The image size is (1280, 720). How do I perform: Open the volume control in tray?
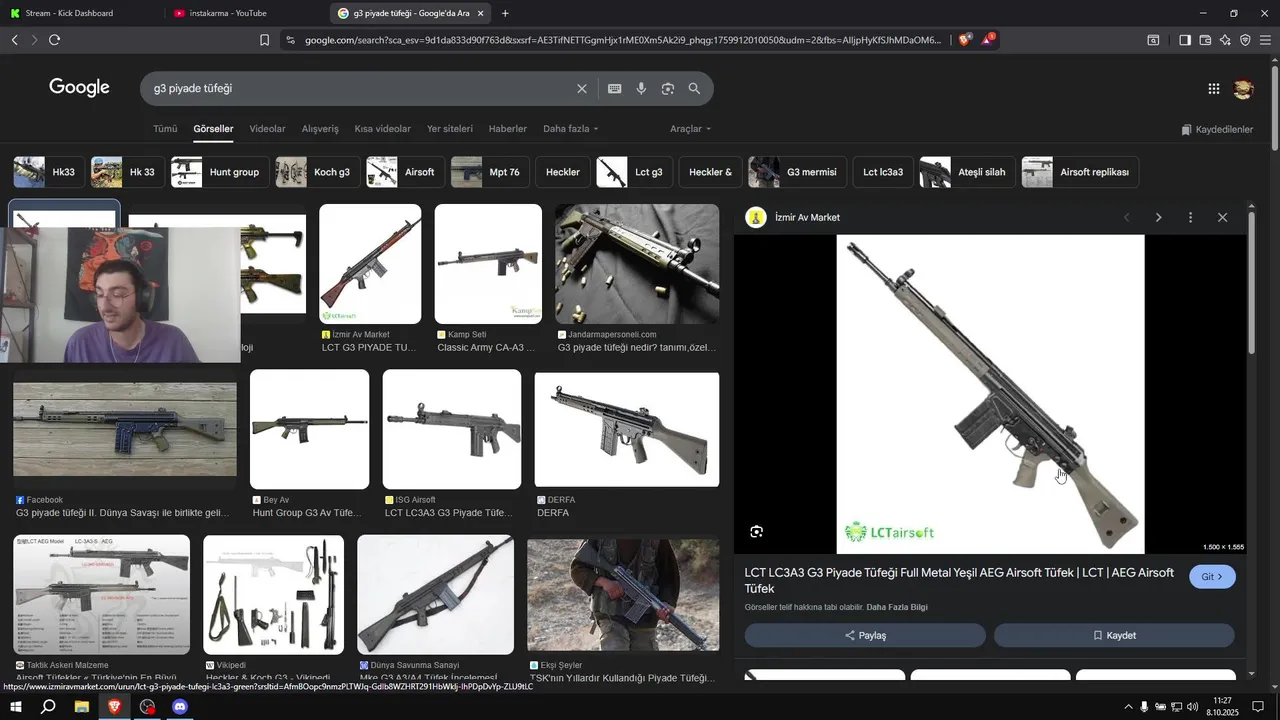coord(1192,707)
